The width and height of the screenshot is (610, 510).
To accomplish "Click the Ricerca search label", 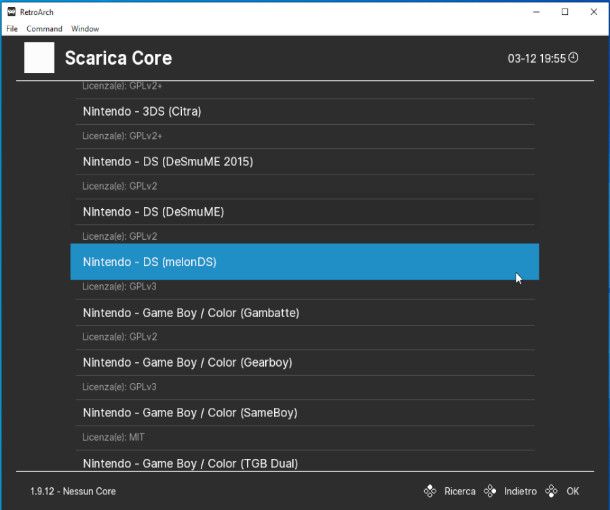I will (460, 491).
